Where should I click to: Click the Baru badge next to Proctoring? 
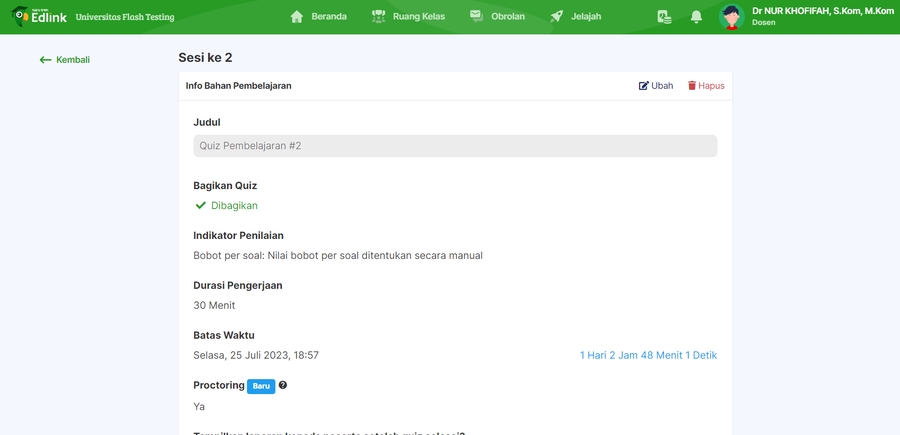pos(261,386)
